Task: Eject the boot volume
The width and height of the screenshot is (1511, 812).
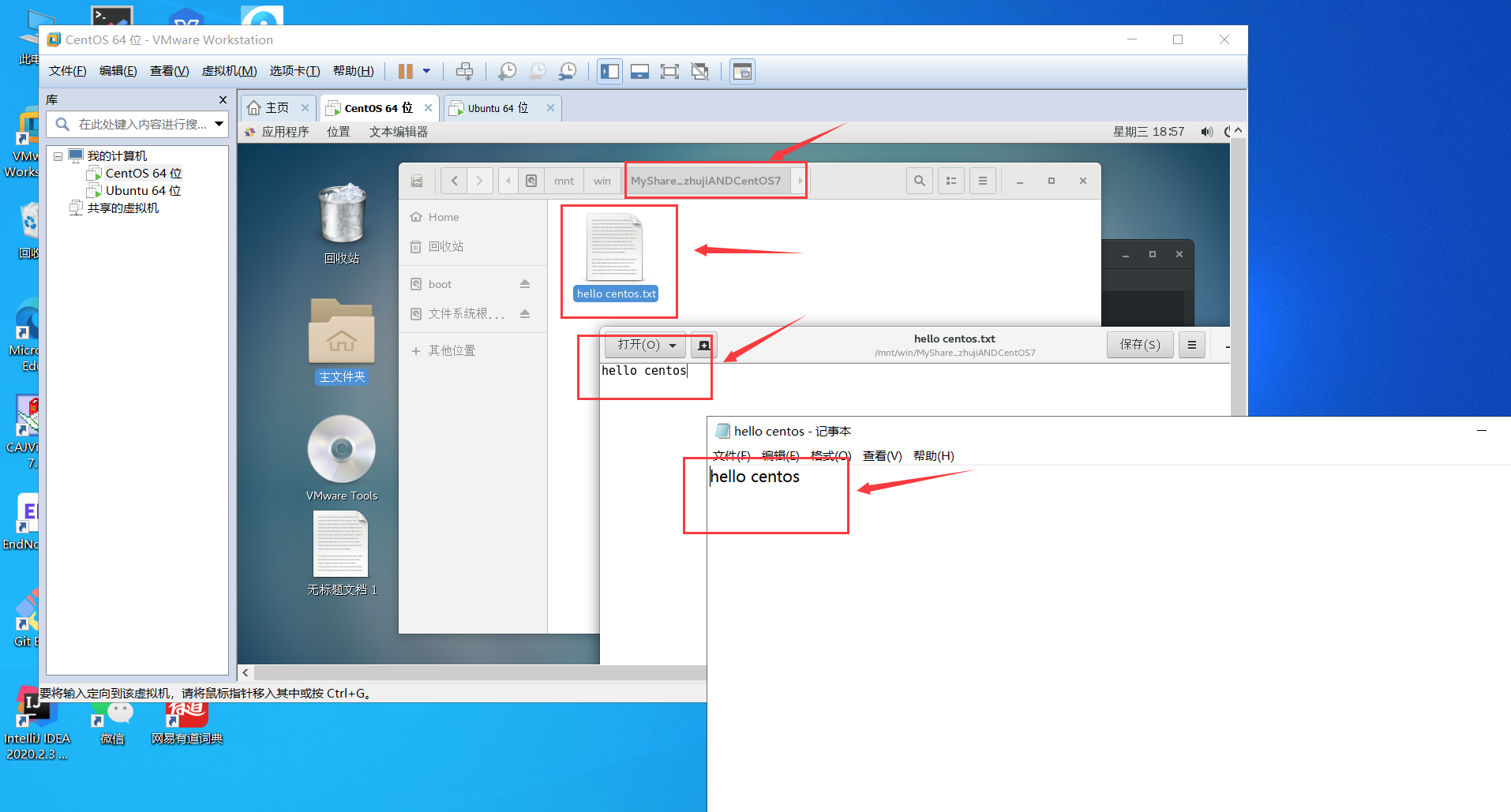Action: tap(525, 283)
